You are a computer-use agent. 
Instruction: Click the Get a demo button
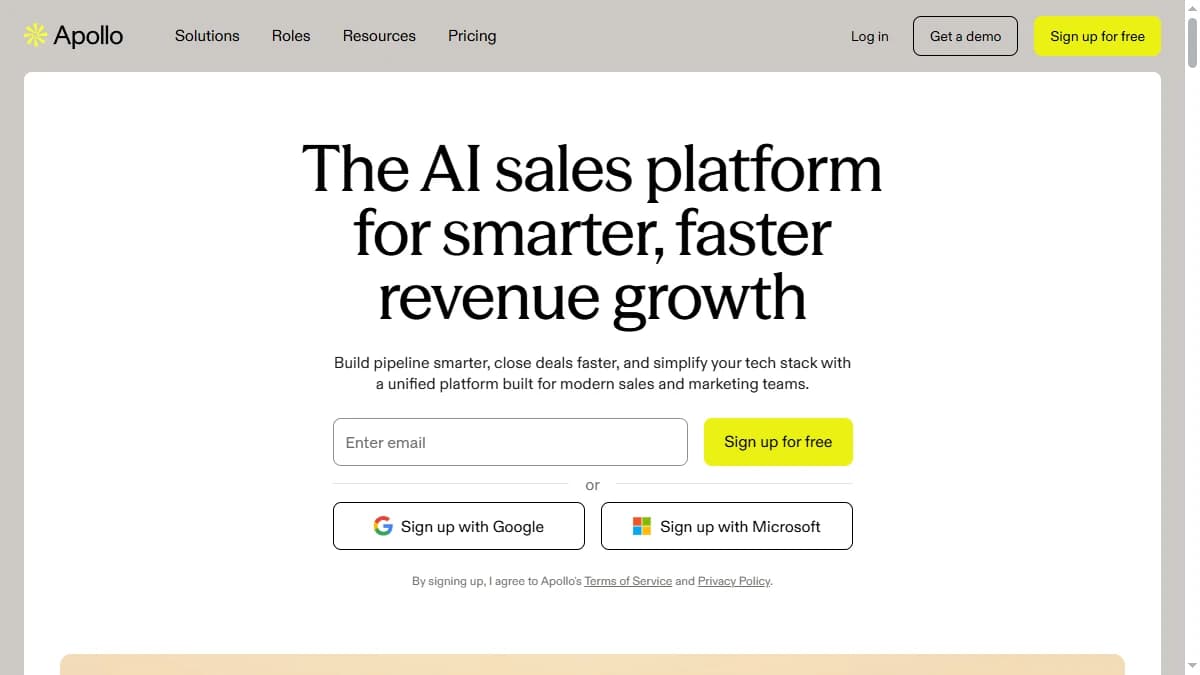[x=964, y=36]
